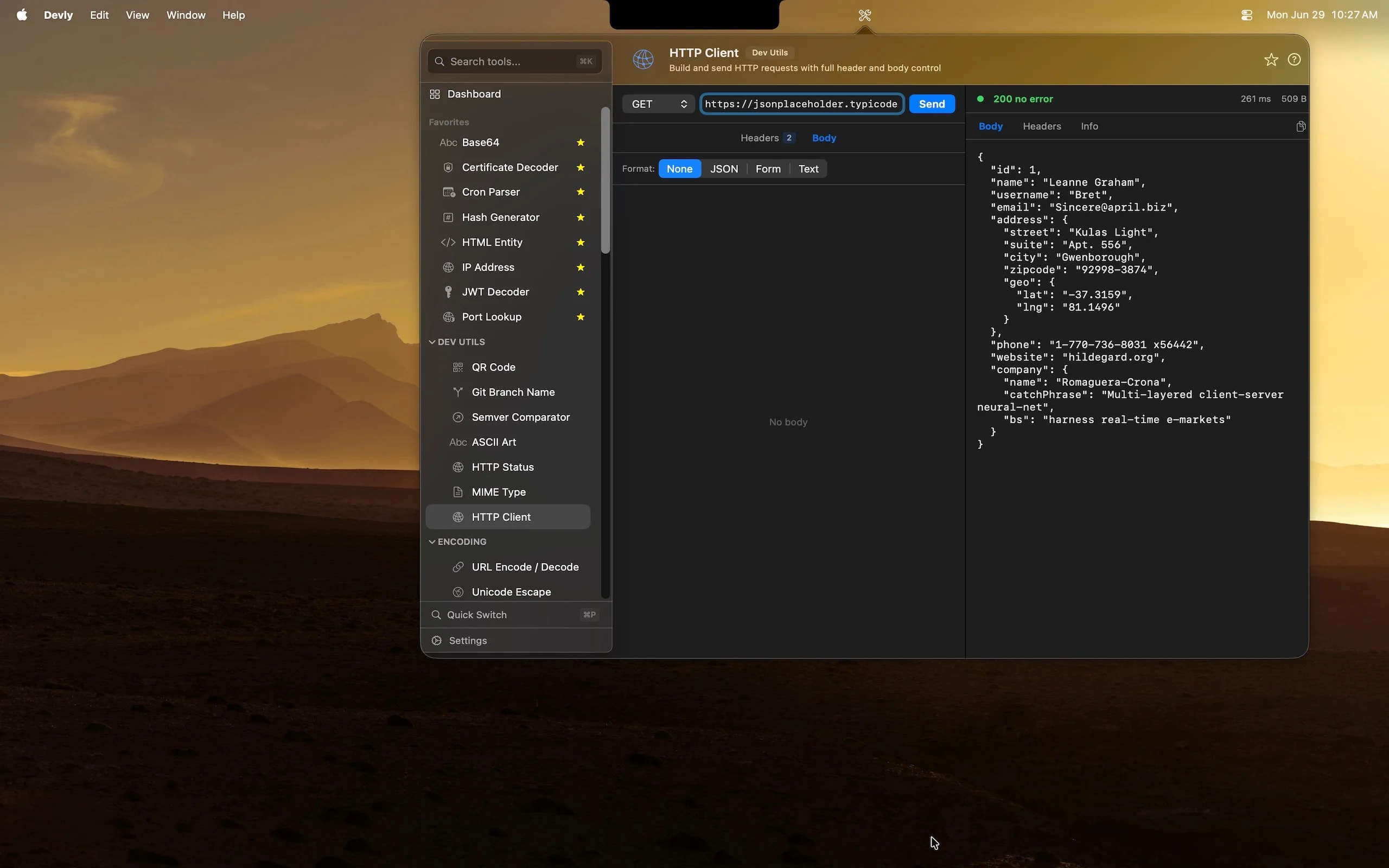Click the sidebar scrollbar

pos(605,180)
